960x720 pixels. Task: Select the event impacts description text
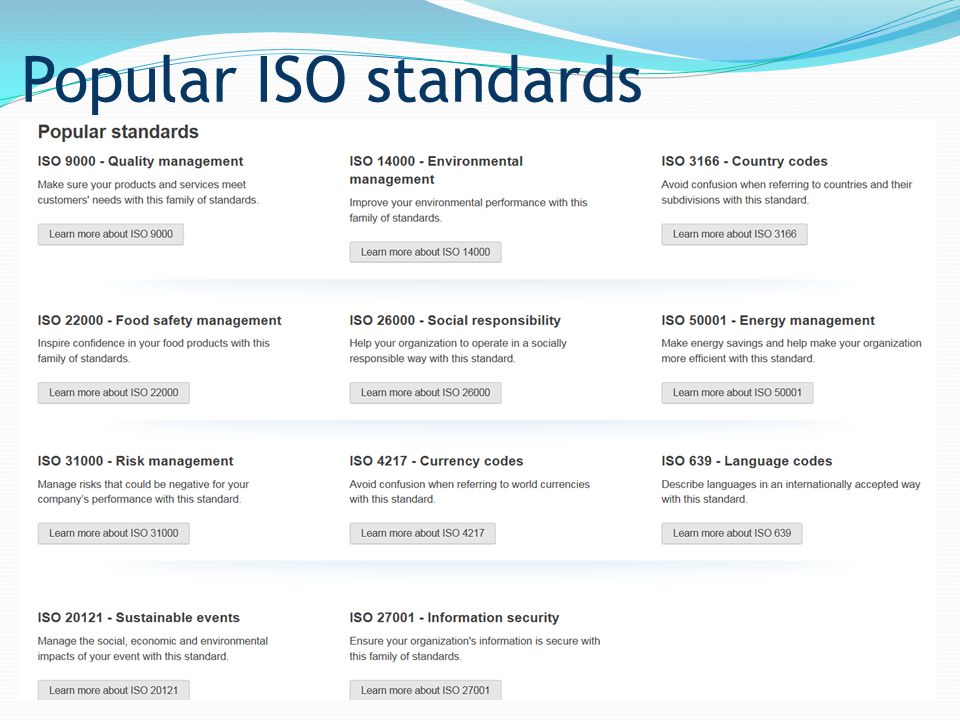[152, 648]
